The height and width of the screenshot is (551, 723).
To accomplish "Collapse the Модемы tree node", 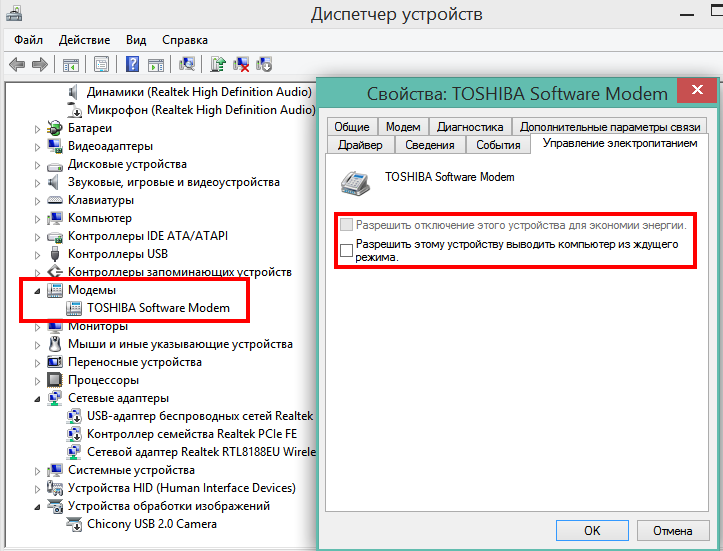I will 37,291.
